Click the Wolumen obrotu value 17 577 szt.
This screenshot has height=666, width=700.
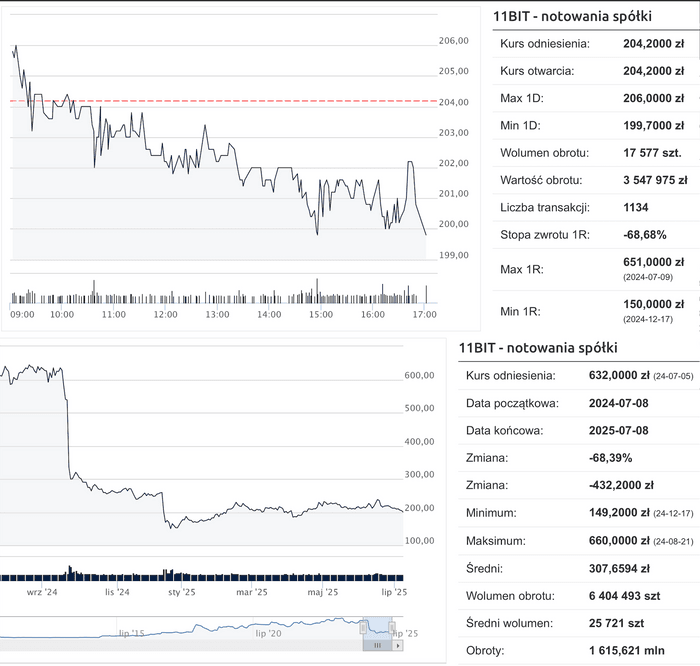coord(652,153)
